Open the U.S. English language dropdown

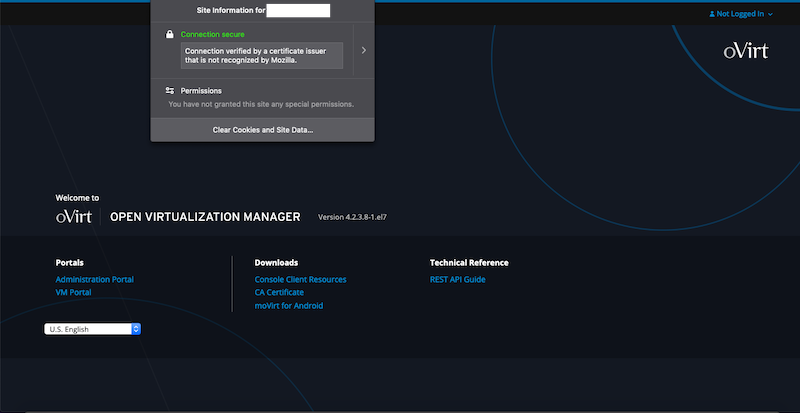coord(92,329)
